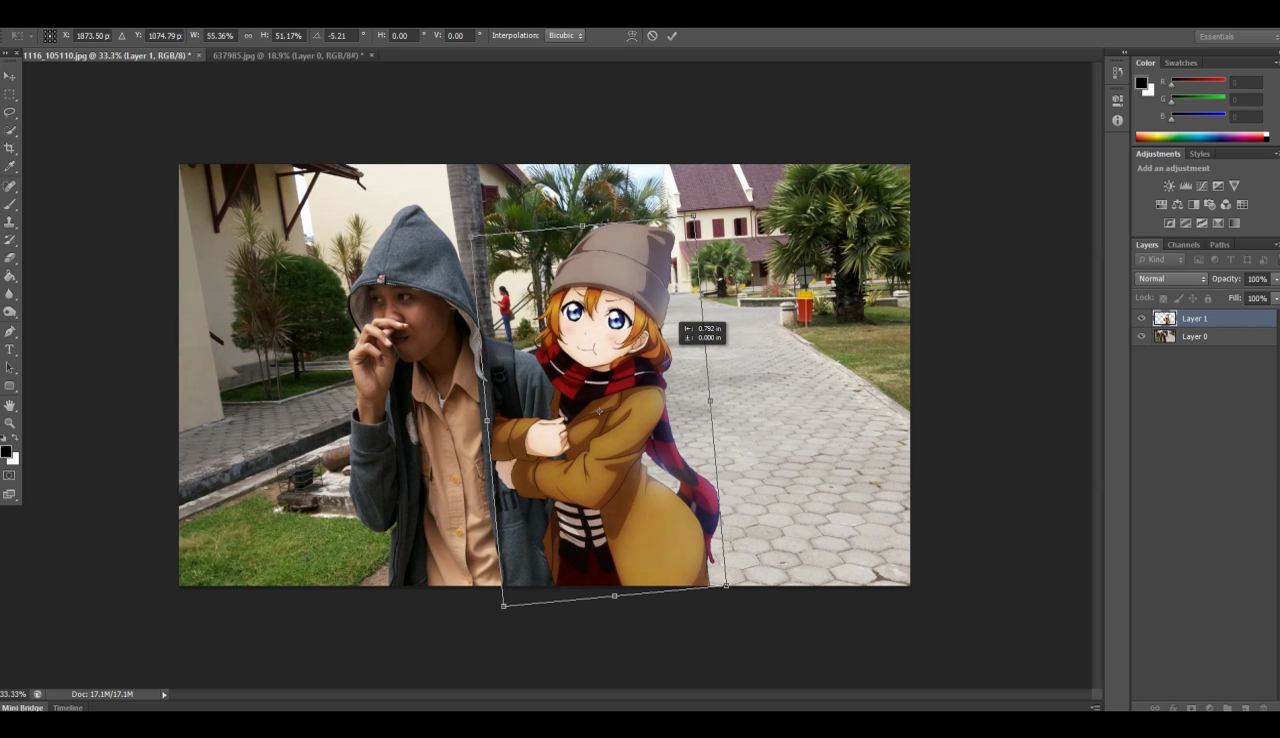
Task: Add a Brightness/Contrast adjustment
Action: coord(1169,186)
